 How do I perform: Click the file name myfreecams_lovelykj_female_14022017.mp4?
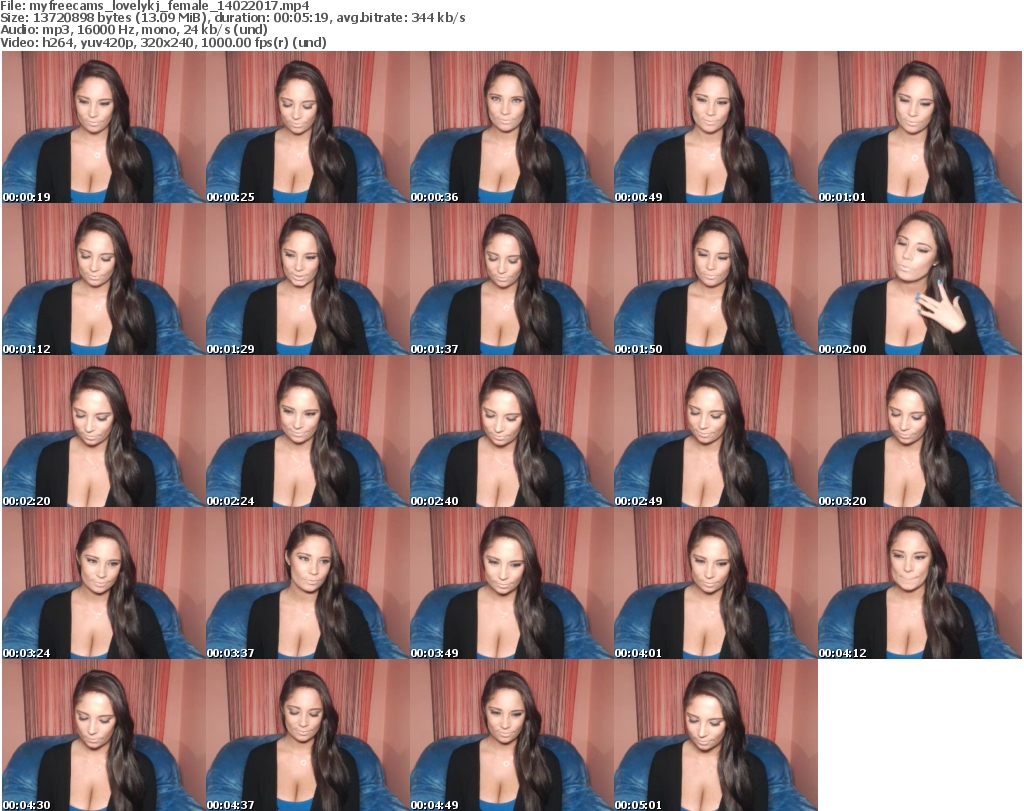(169, 6)
